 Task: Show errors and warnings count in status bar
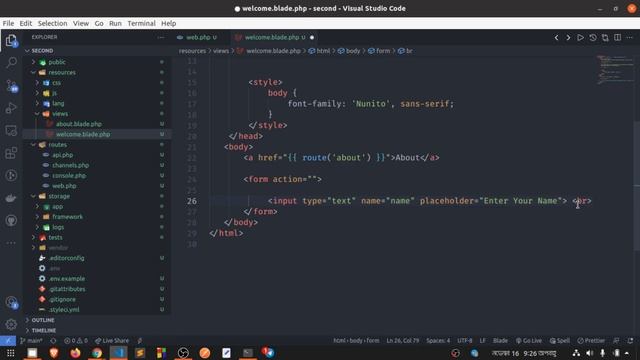[x=76, y=340]
